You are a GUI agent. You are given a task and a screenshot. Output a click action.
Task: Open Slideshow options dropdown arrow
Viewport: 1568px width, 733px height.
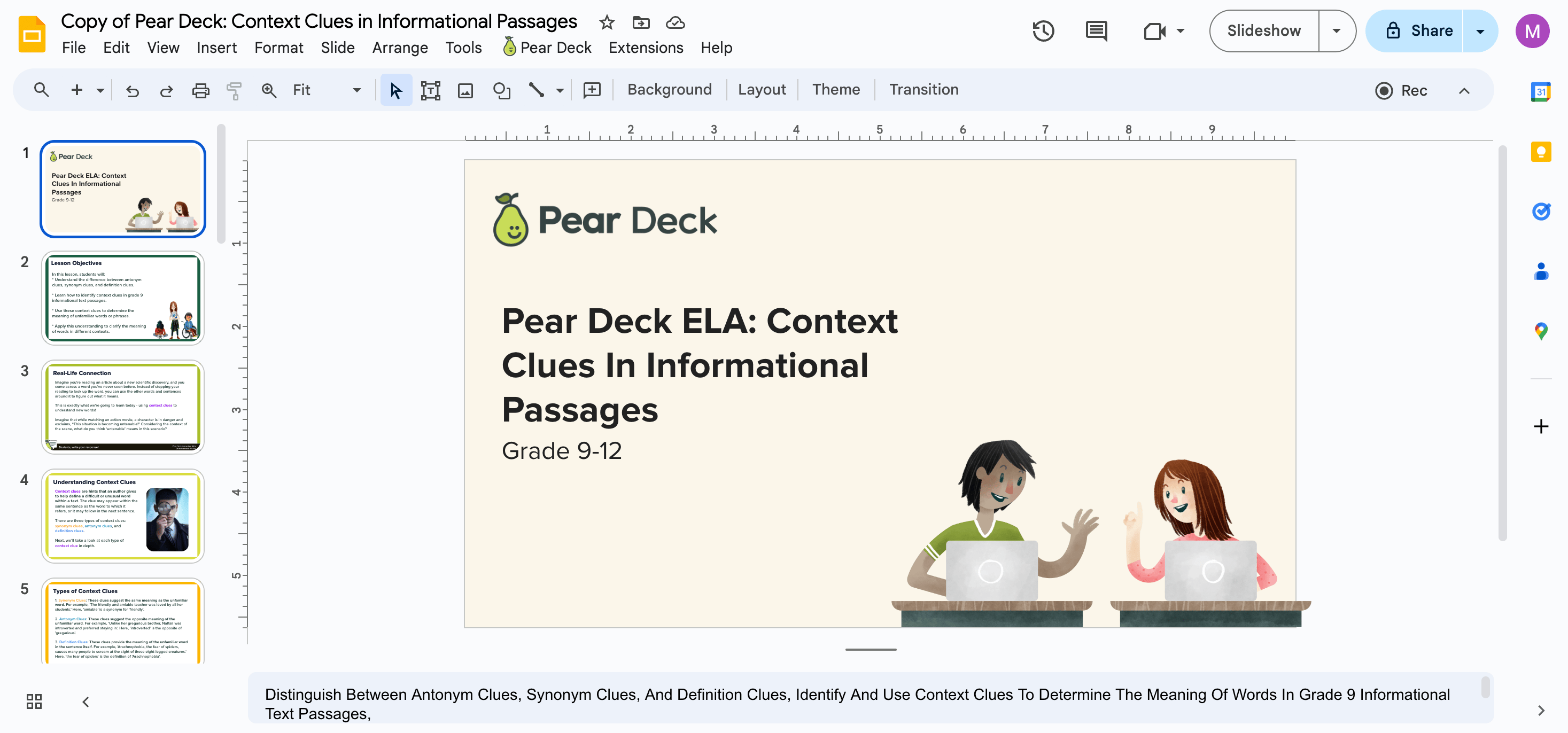(x=1336, y=30)
